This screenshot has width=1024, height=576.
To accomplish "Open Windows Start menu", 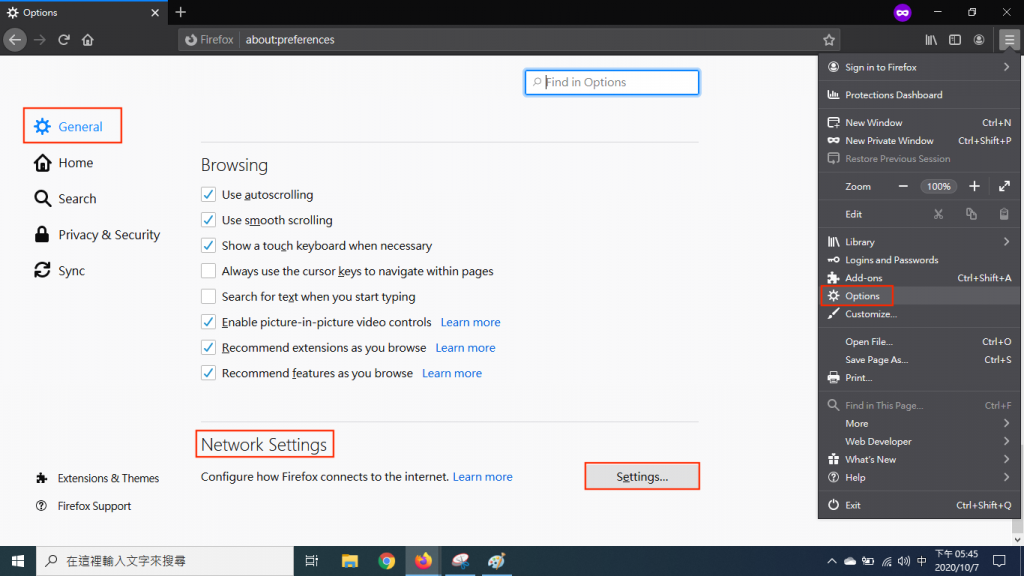I will (x=18, y=561).
